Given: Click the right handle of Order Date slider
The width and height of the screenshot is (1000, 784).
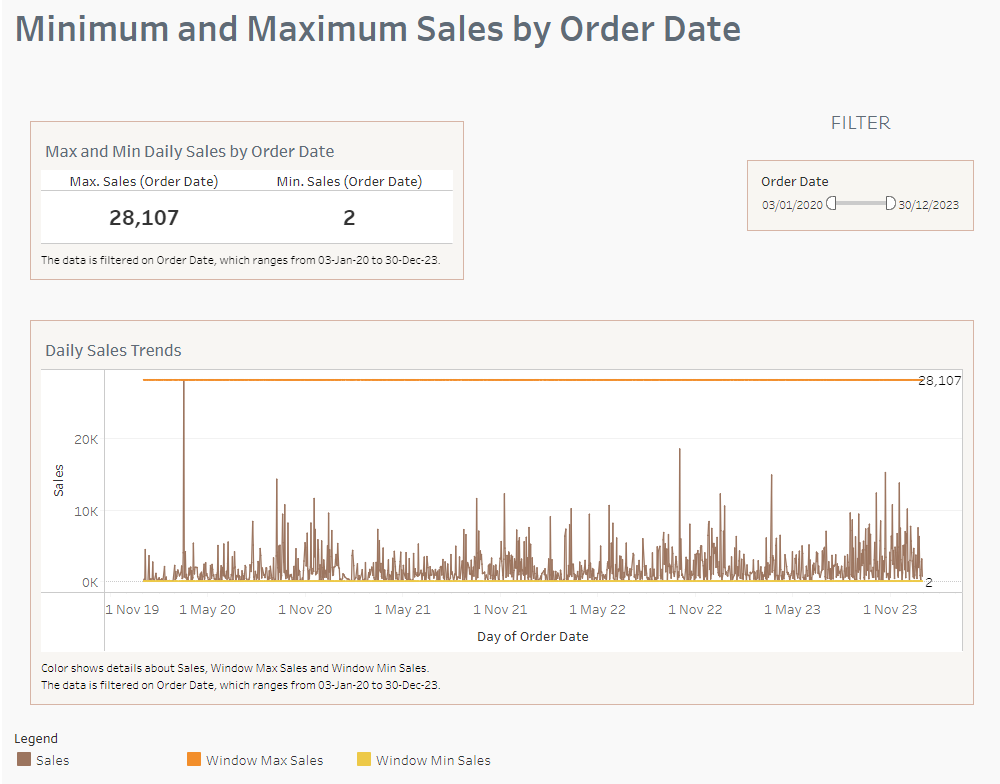Looking at the screenshot, I should pyautogui.click(x=890, y=204).
